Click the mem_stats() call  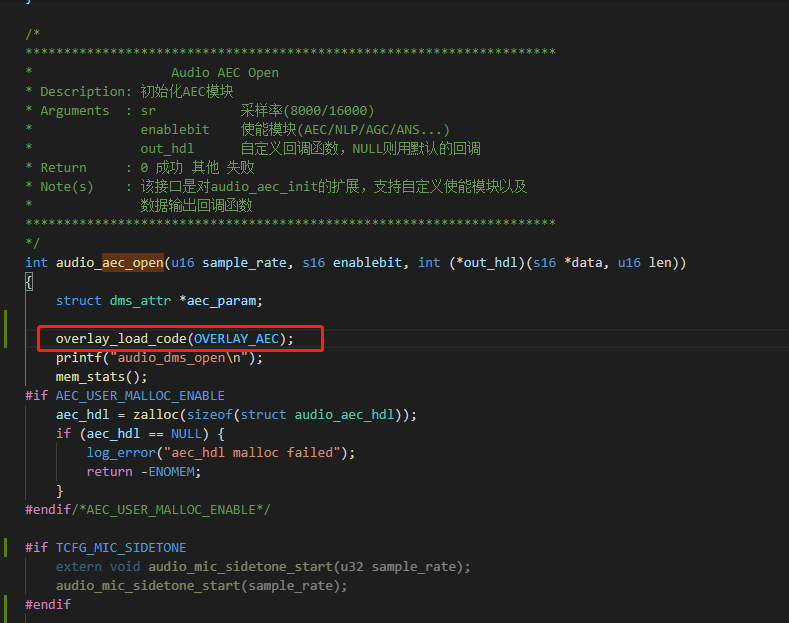[x=101, y=377]
